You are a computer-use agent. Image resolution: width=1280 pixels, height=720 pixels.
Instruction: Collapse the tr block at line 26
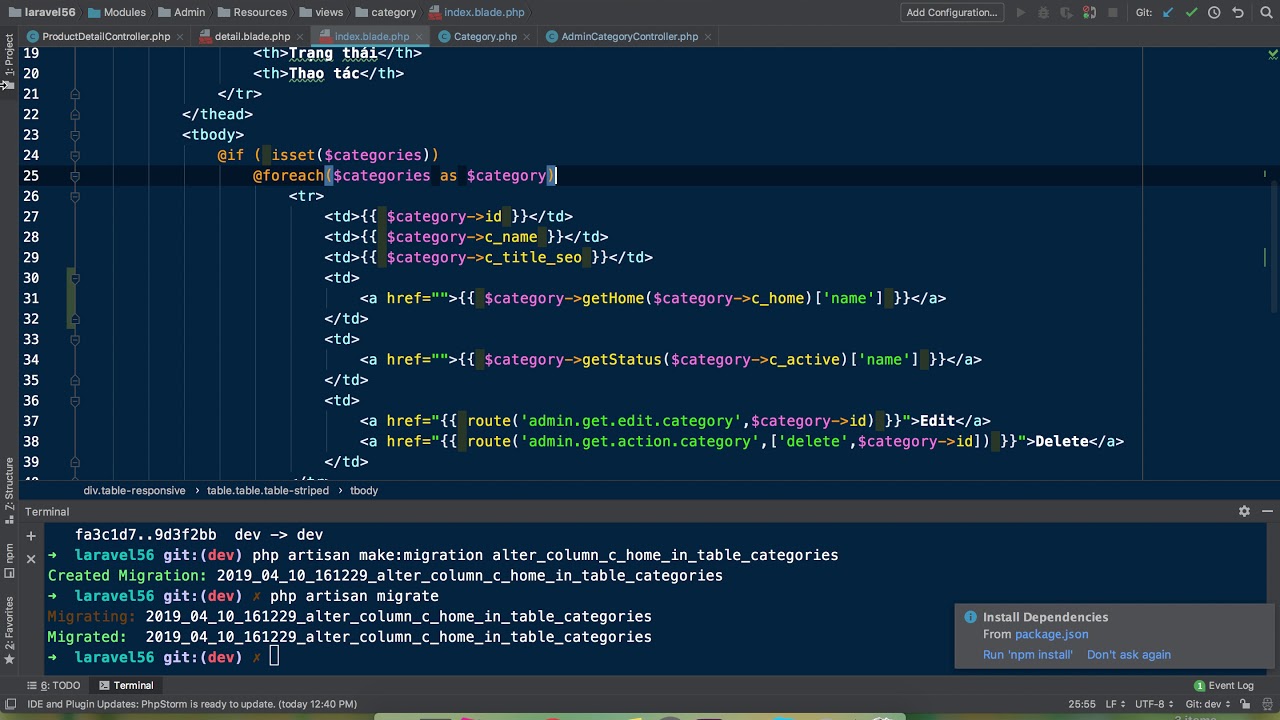click(75, 196)
